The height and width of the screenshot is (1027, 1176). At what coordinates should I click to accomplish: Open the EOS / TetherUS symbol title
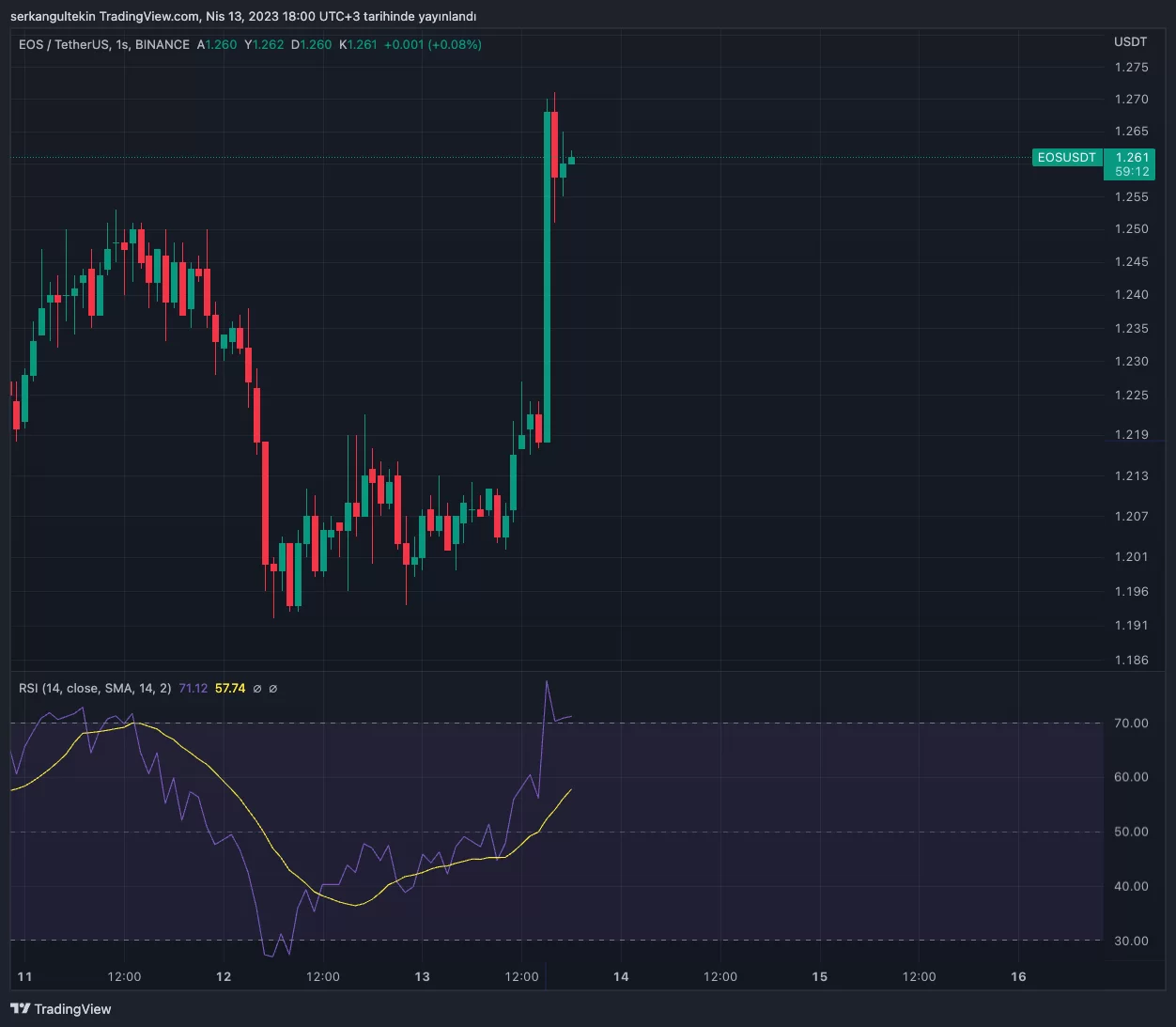(x=63, y=44)
